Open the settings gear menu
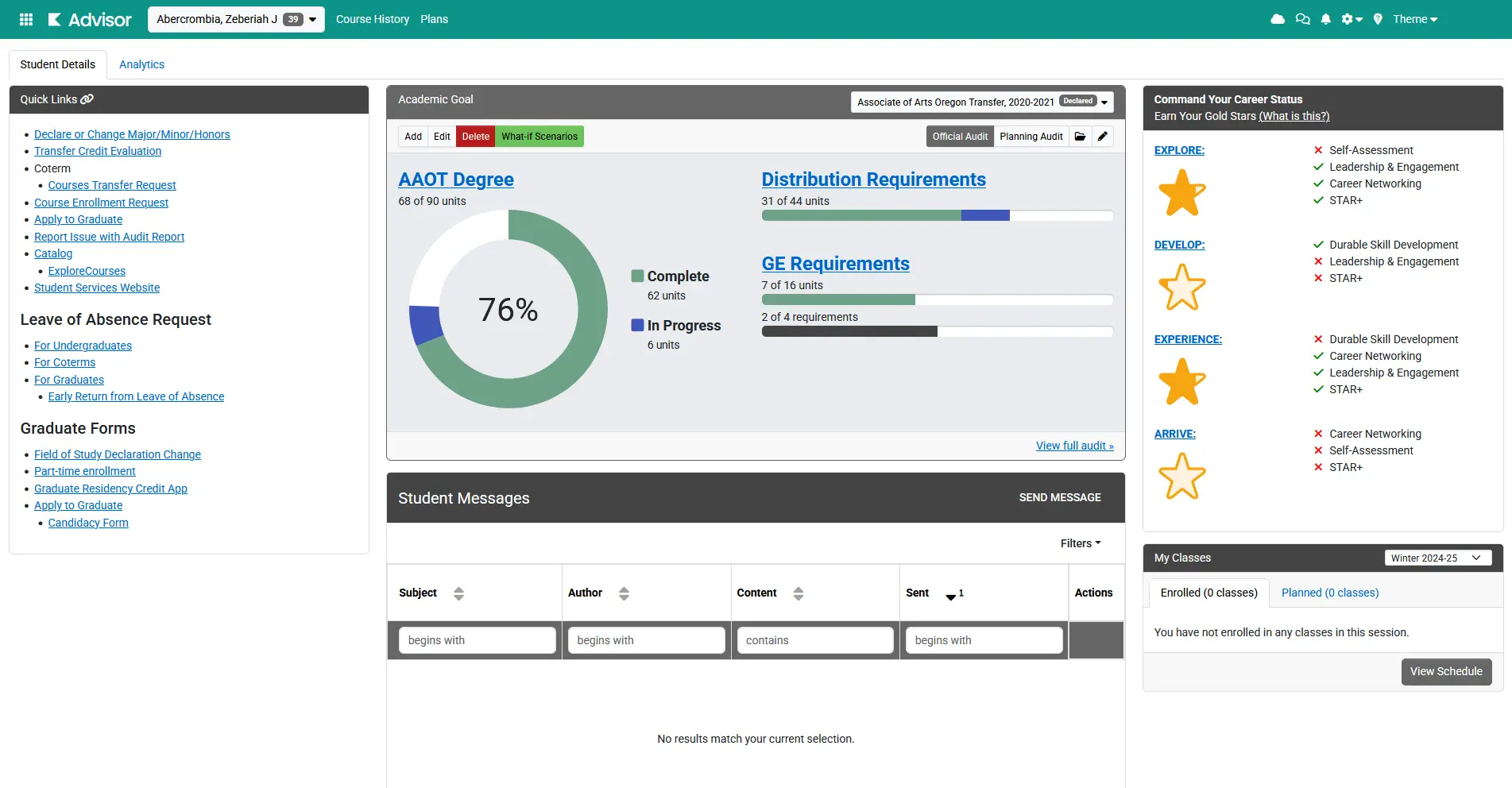The width and height of the screenshot is (1512, 788). point(1350,18)
